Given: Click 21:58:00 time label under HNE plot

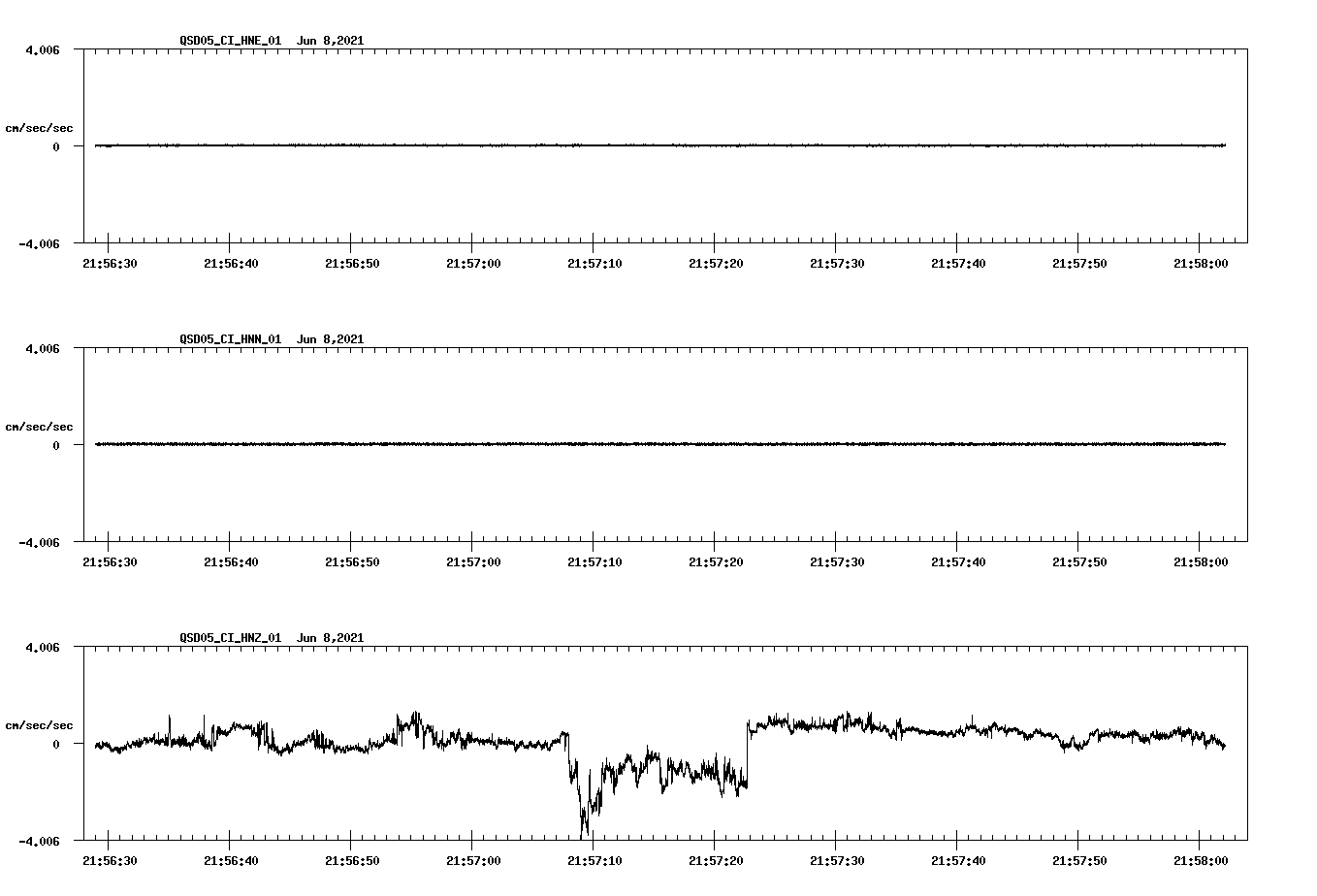Looking at the screenshot, I should (x=1200, y=263).
